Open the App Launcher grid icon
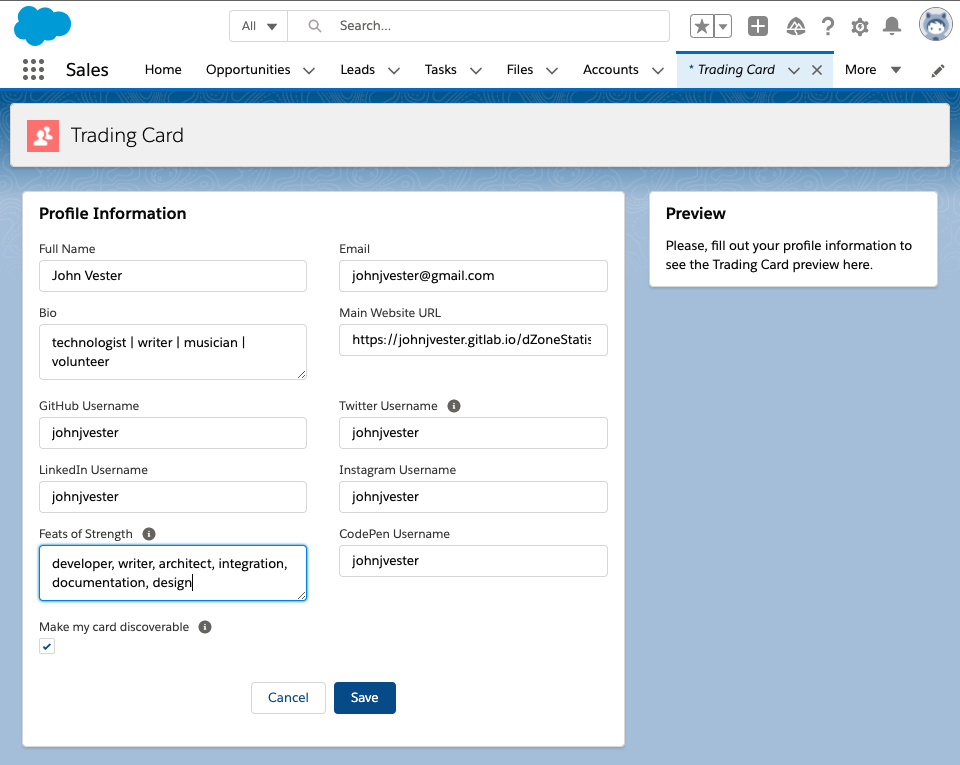Viewport: 960px width, 765px height. point(33,70)
